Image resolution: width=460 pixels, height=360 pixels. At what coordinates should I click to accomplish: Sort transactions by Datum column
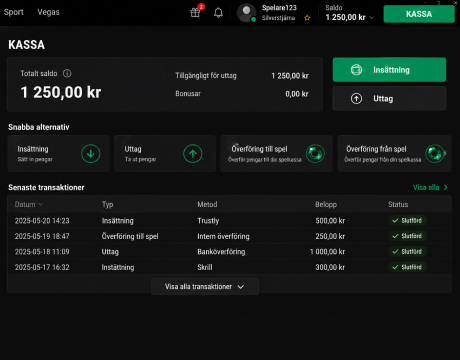29,204
